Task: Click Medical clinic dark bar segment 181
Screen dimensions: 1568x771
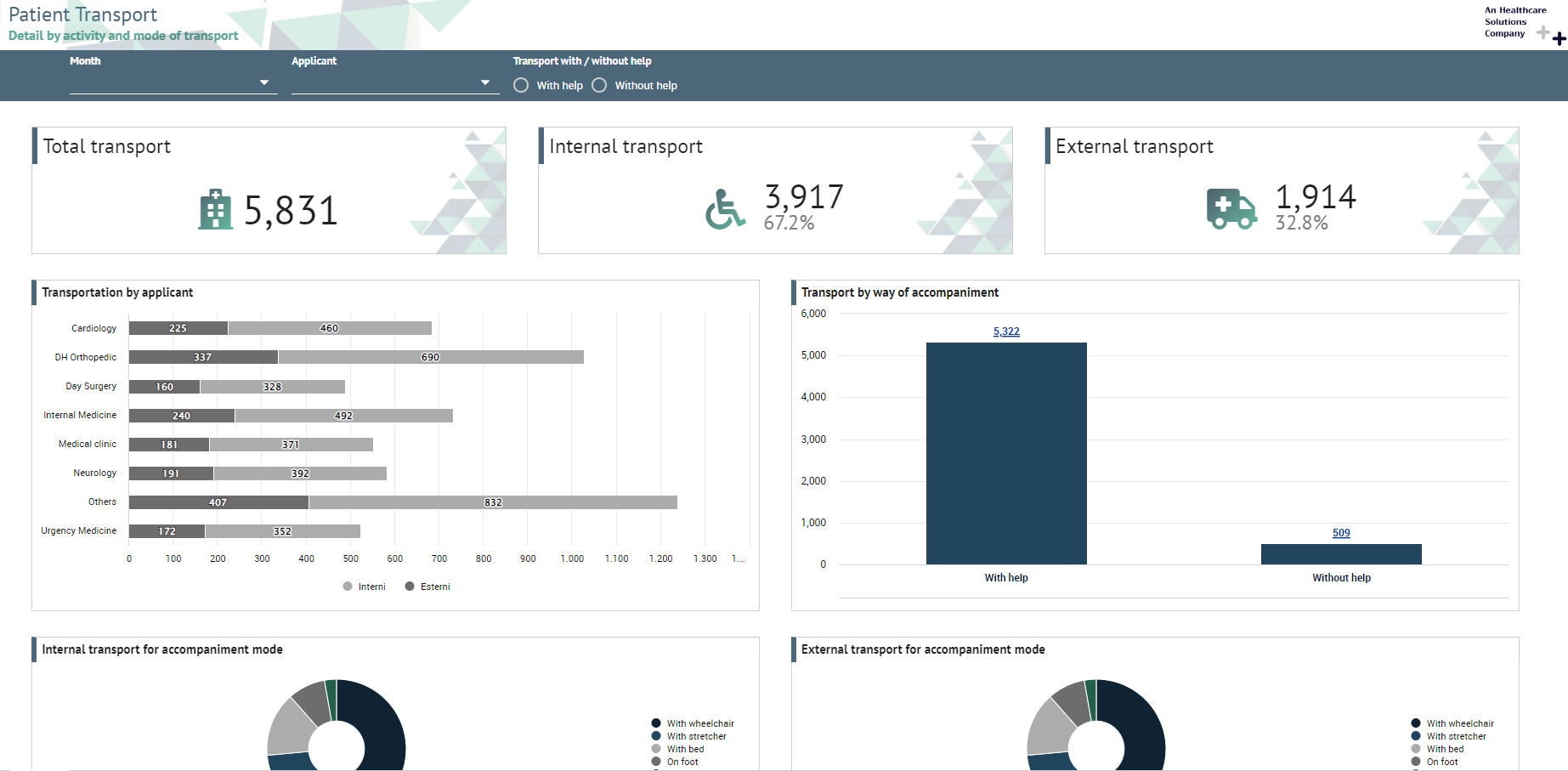Action: click(169, 445)
